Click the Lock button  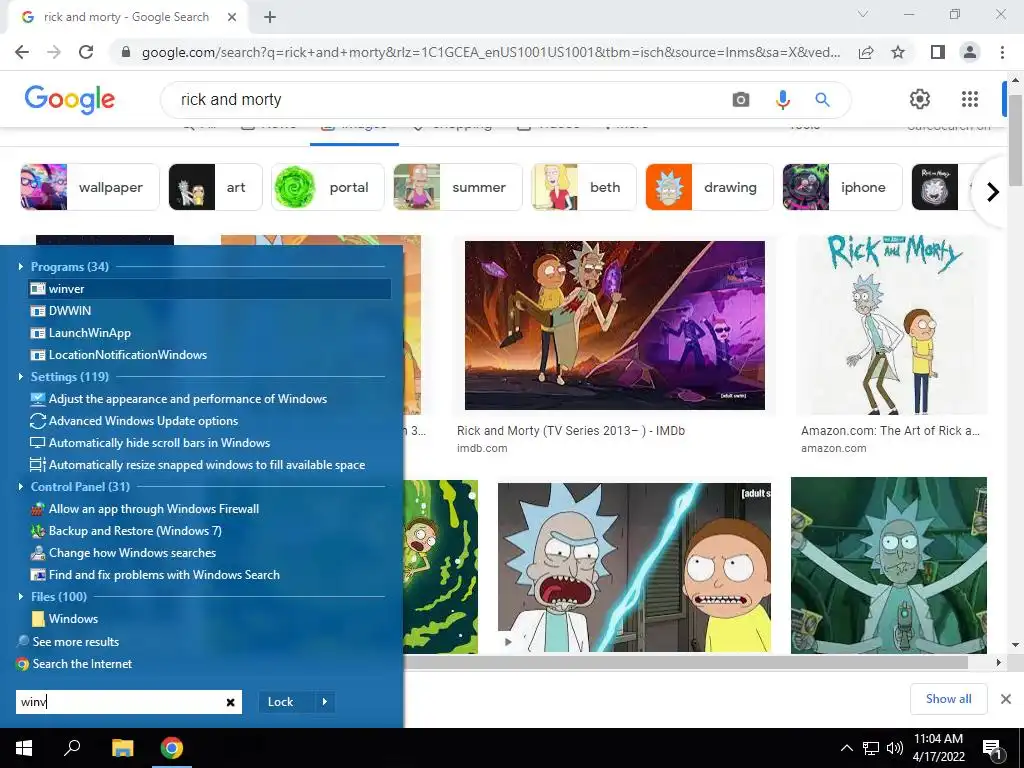287,702
